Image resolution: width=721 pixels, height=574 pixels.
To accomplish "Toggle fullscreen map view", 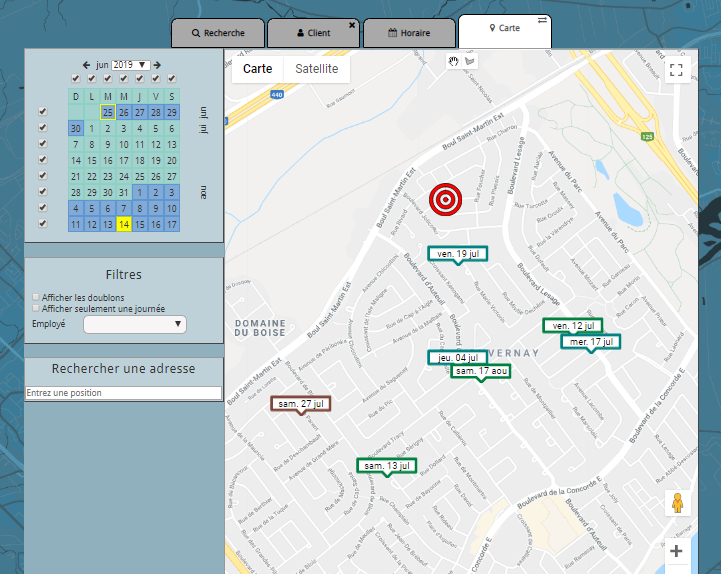I will 676,70.
